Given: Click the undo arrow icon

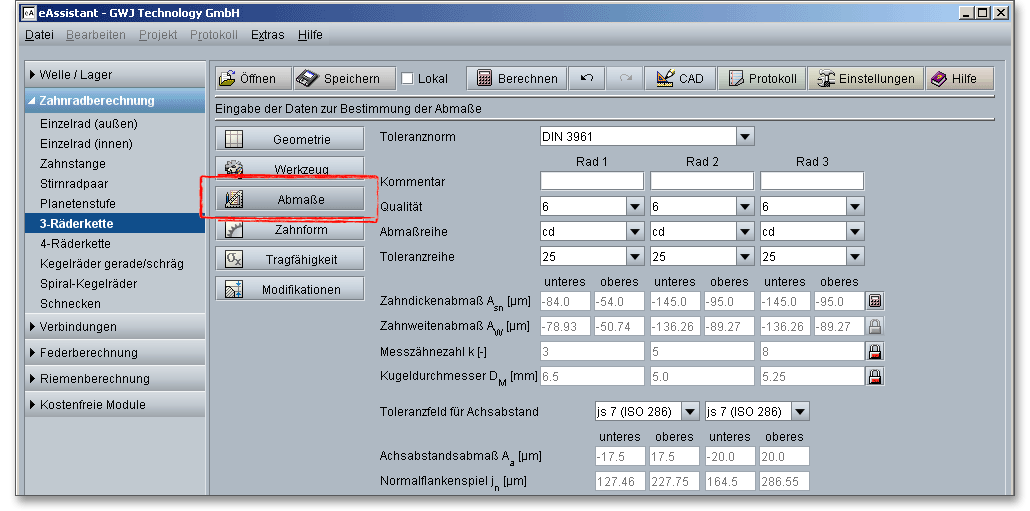Looking at the screenshot, I should [588, 79].
